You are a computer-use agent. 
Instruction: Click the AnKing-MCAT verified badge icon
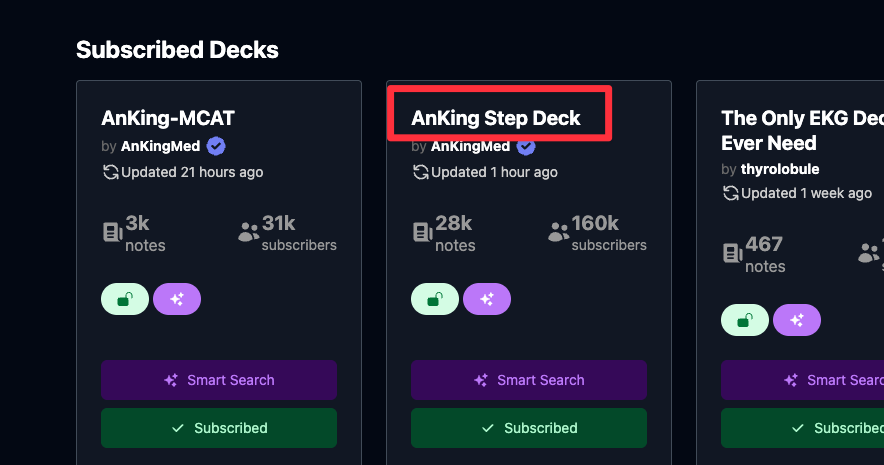(x=216, y=146)
